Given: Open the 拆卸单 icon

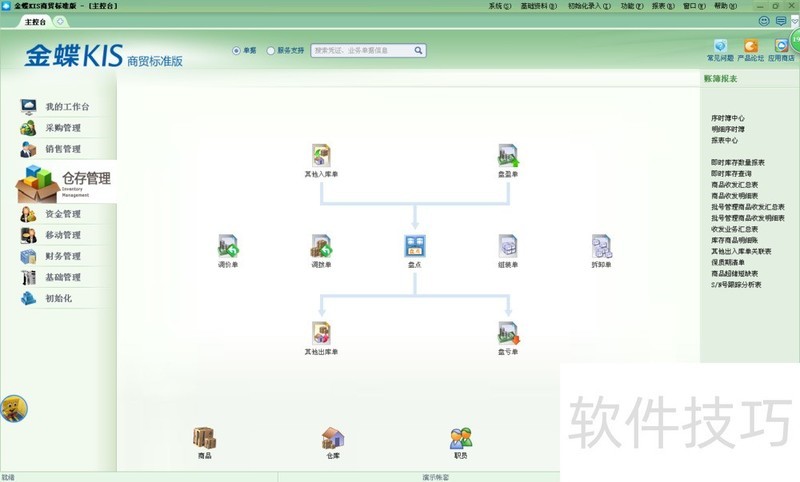Looking at the screenshot, I should 602,246.
